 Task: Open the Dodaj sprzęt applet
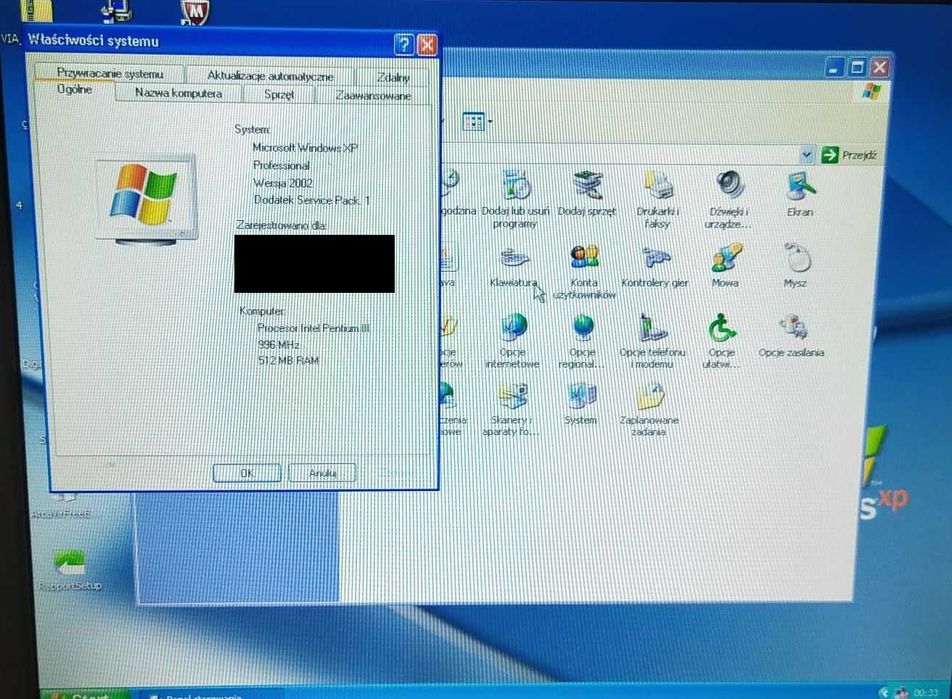click(x=586, y=193)
